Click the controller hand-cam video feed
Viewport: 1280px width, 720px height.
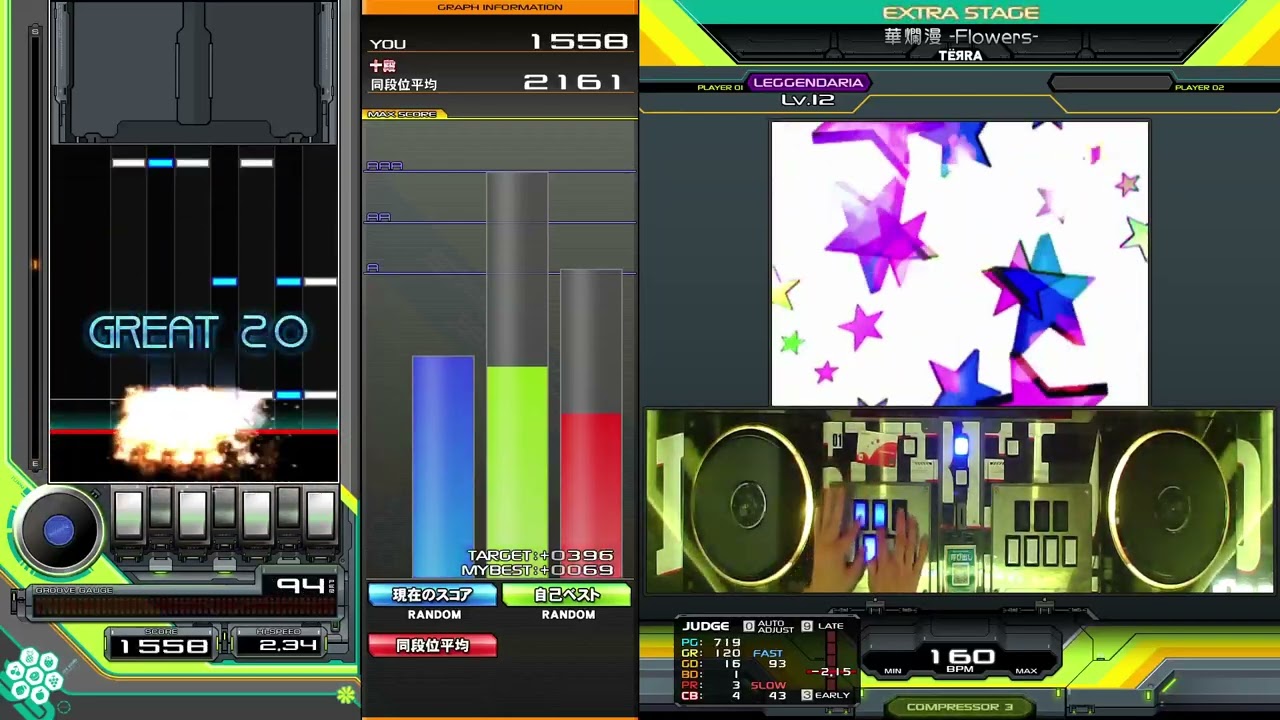coord(959,501)
